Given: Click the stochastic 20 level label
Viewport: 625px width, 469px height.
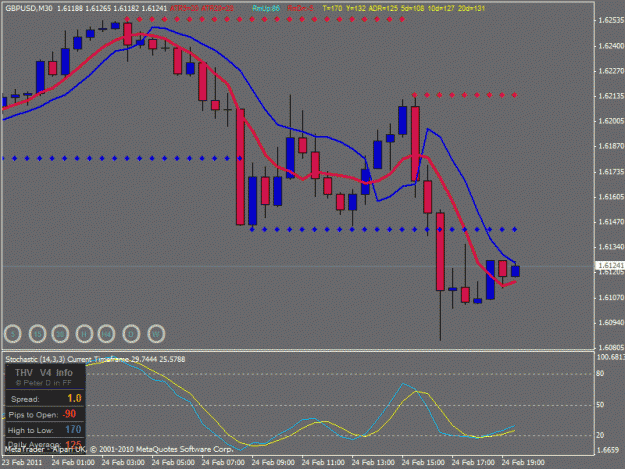Looking at the screenshot, I should point(600,435).
